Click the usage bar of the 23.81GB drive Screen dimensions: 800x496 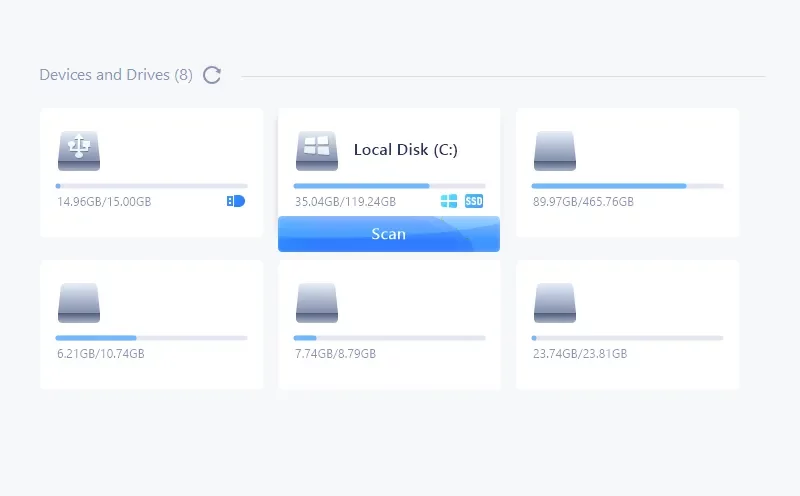pos(628,338)
